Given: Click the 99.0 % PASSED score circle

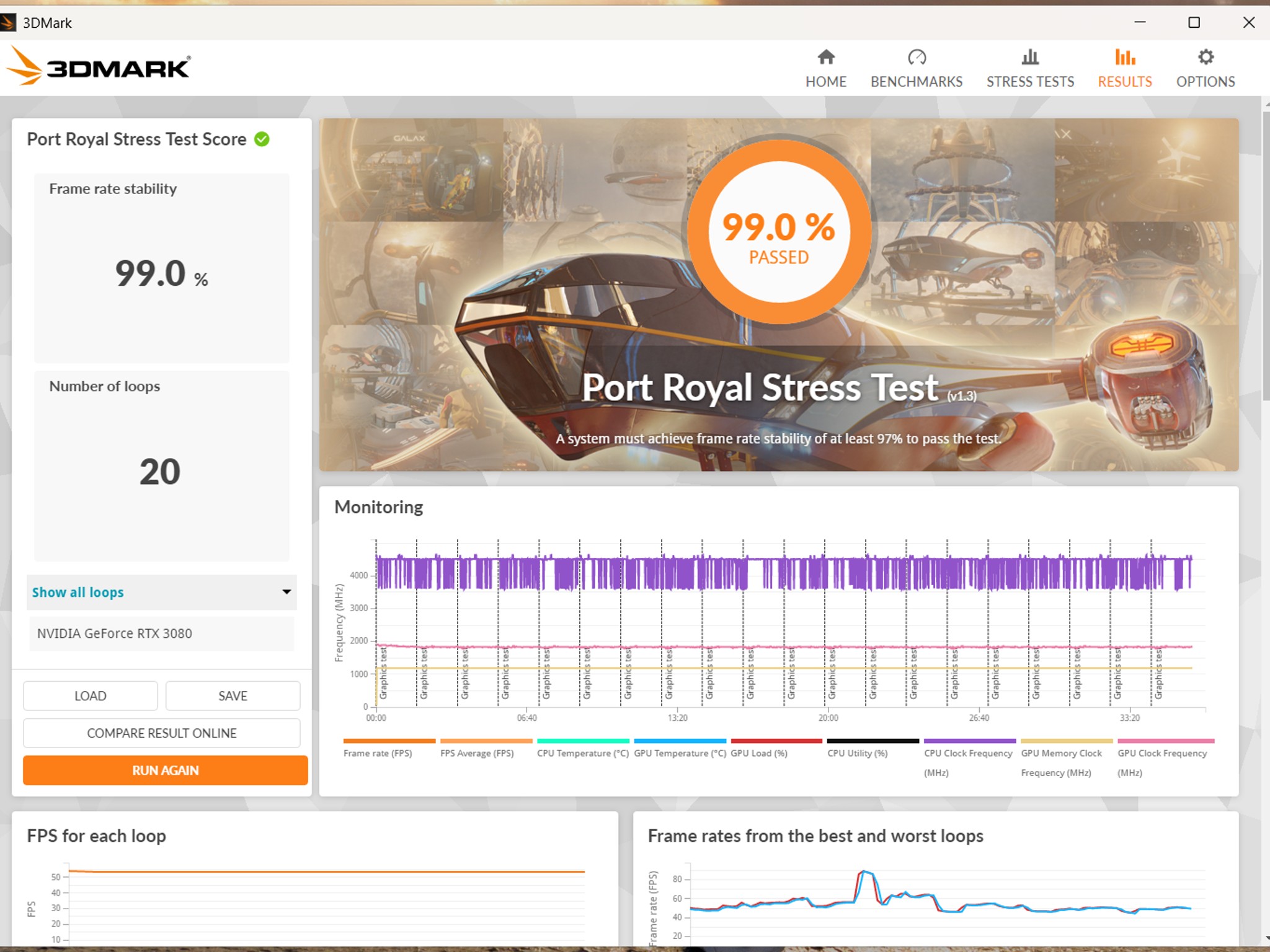Looking at the screenshot, I should coord(779,231).
